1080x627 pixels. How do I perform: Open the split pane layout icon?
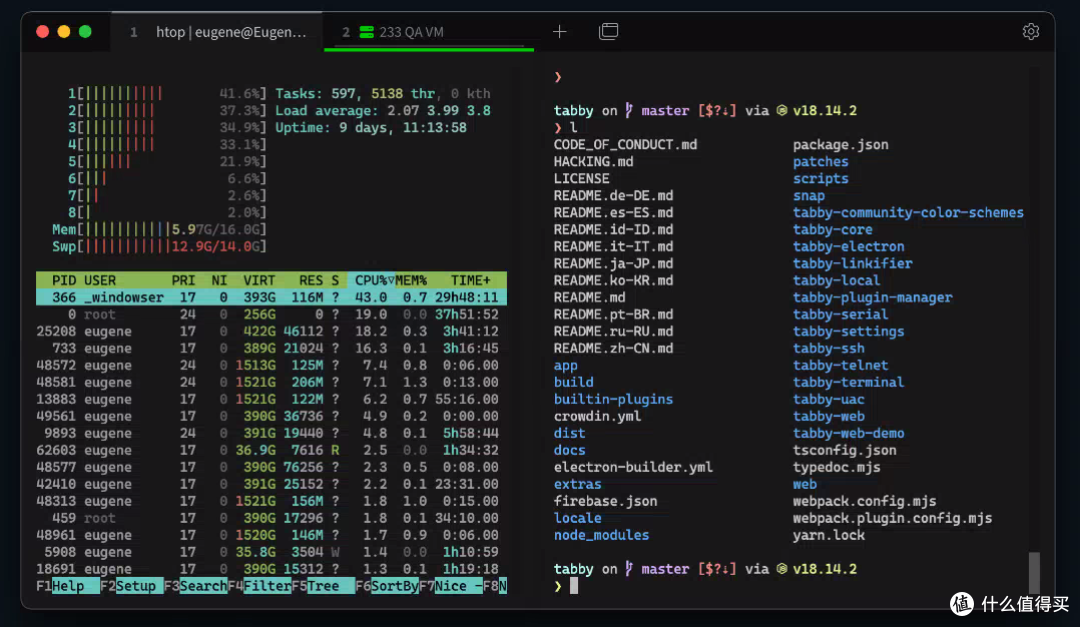(x=608, y=32)
